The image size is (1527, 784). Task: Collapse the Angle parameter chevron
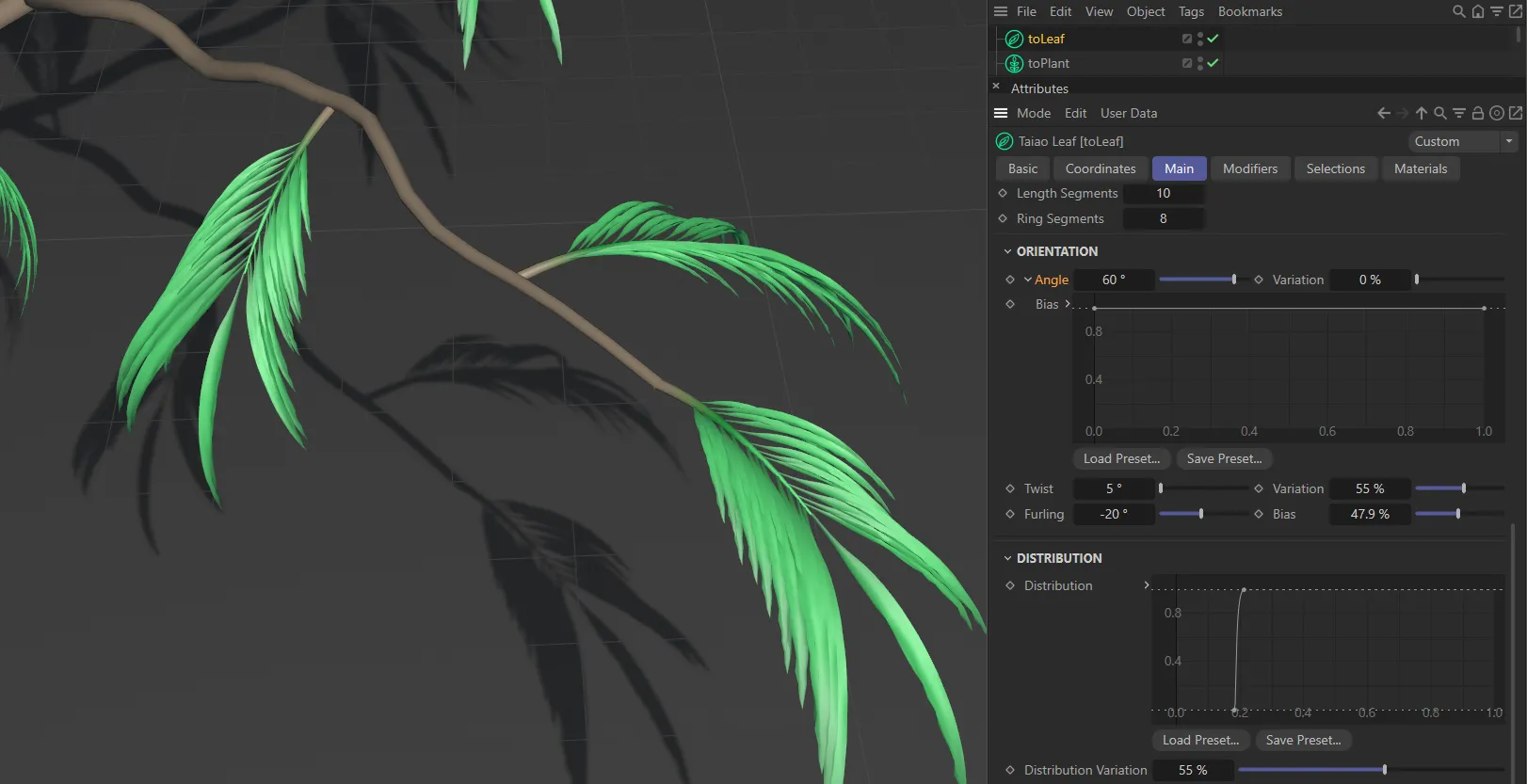point(1028,280)
